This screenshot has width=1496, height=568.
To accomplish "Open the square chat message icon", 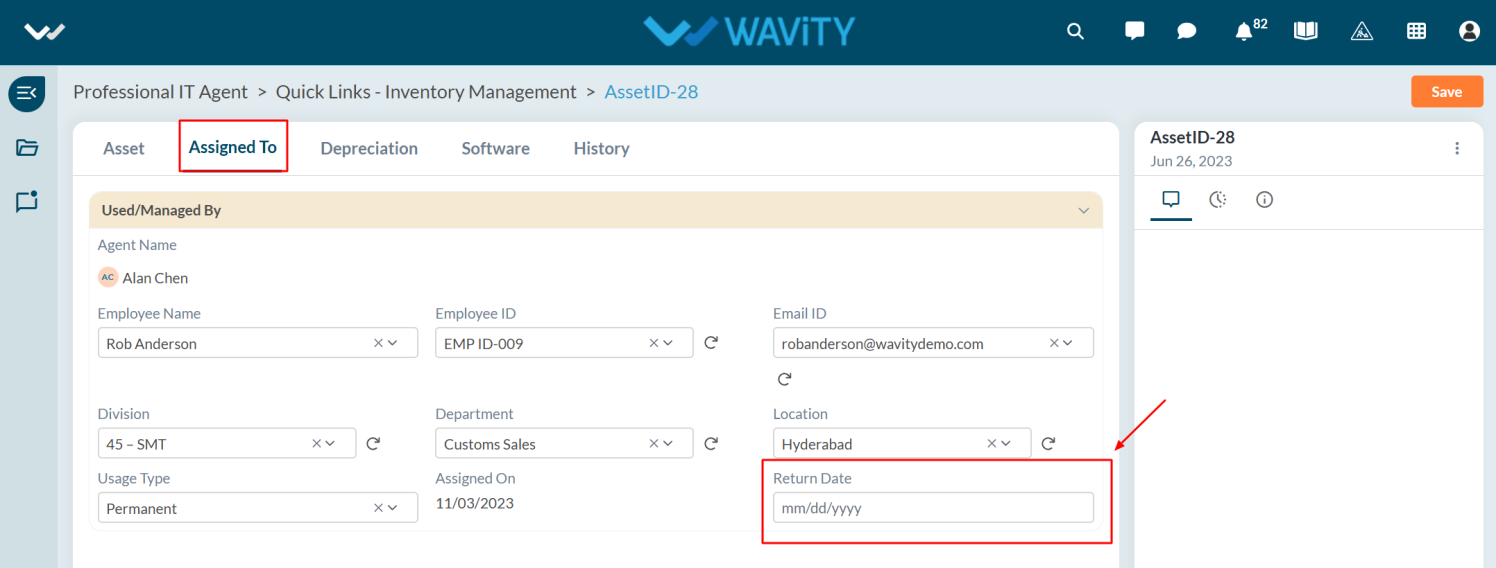I will point(1134,30).
